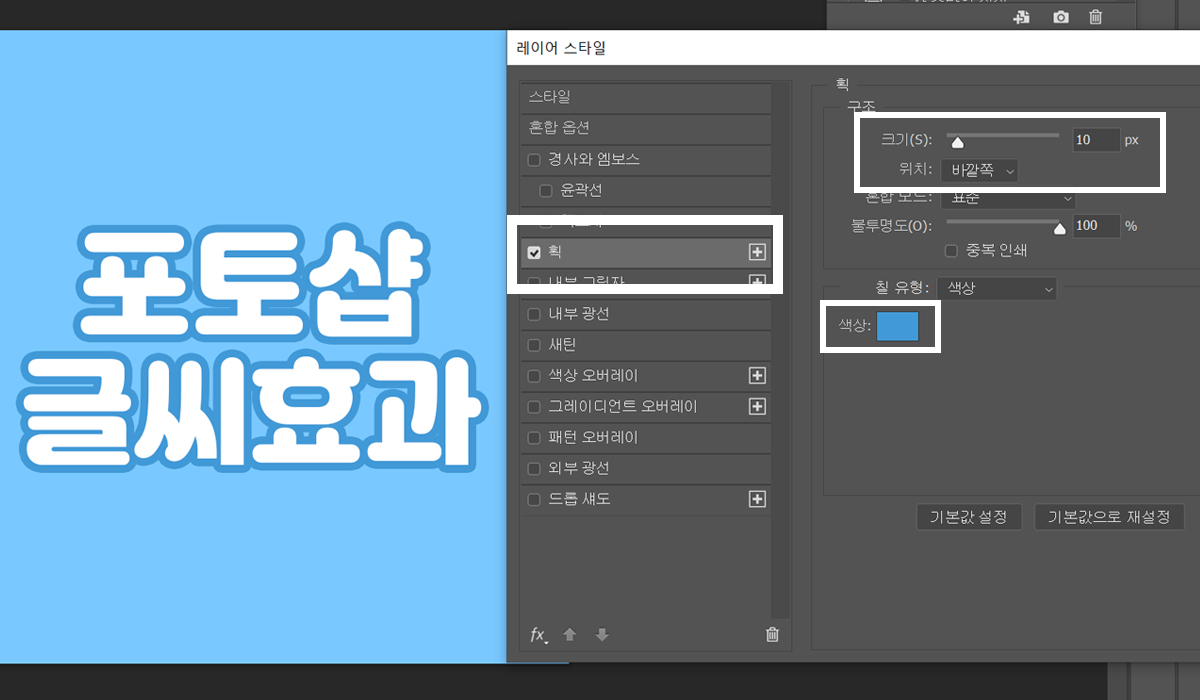Screen dimensions: 1200x700
Task: Click the plus icon next to 색상 오버레이
Action: point(757,376)
